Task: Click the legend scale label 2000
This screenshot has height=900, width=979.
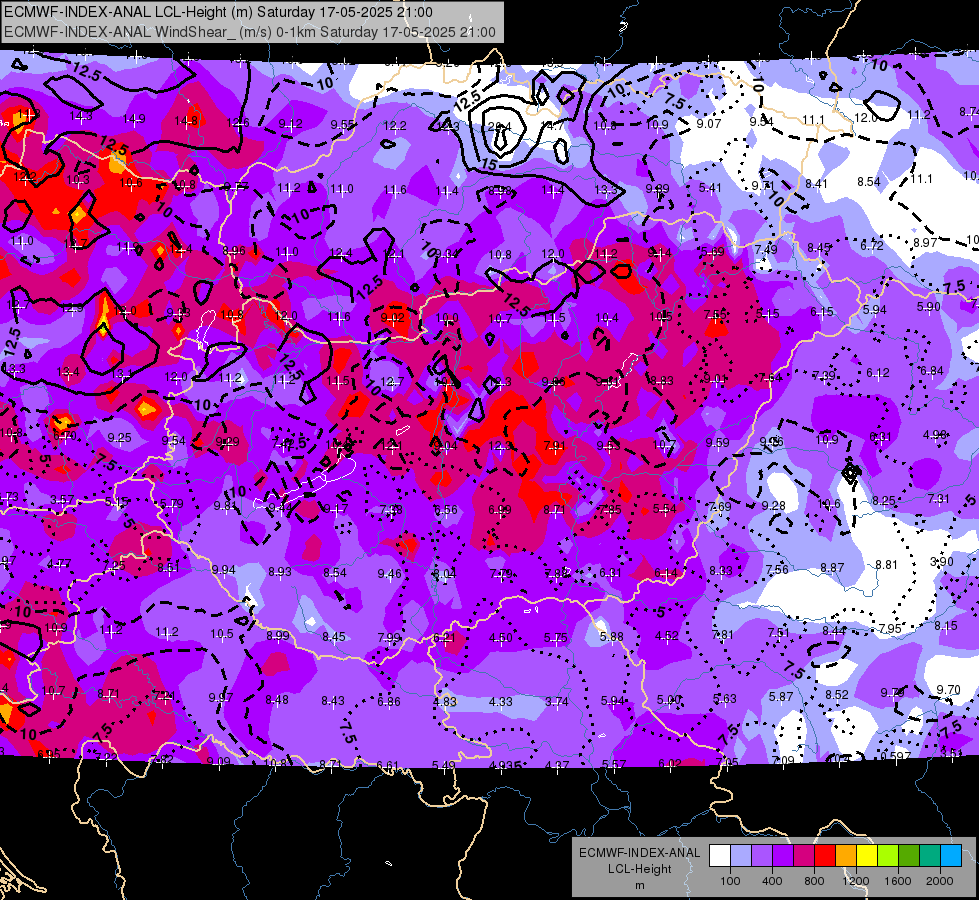Action: pyautogui.click(x=940, y=881)
